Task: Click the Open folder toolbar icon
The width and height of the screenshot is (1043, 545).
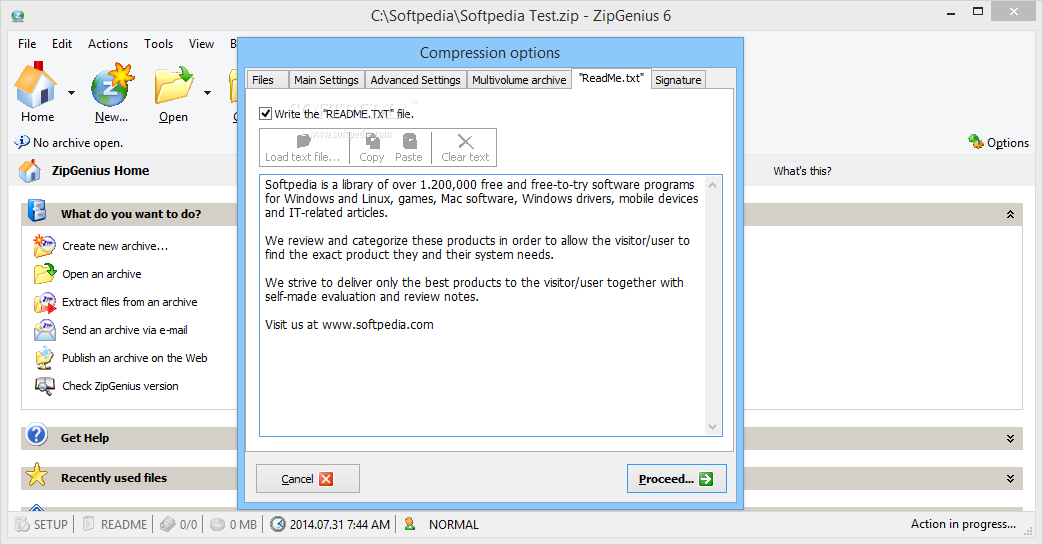Action: point(174,85)
